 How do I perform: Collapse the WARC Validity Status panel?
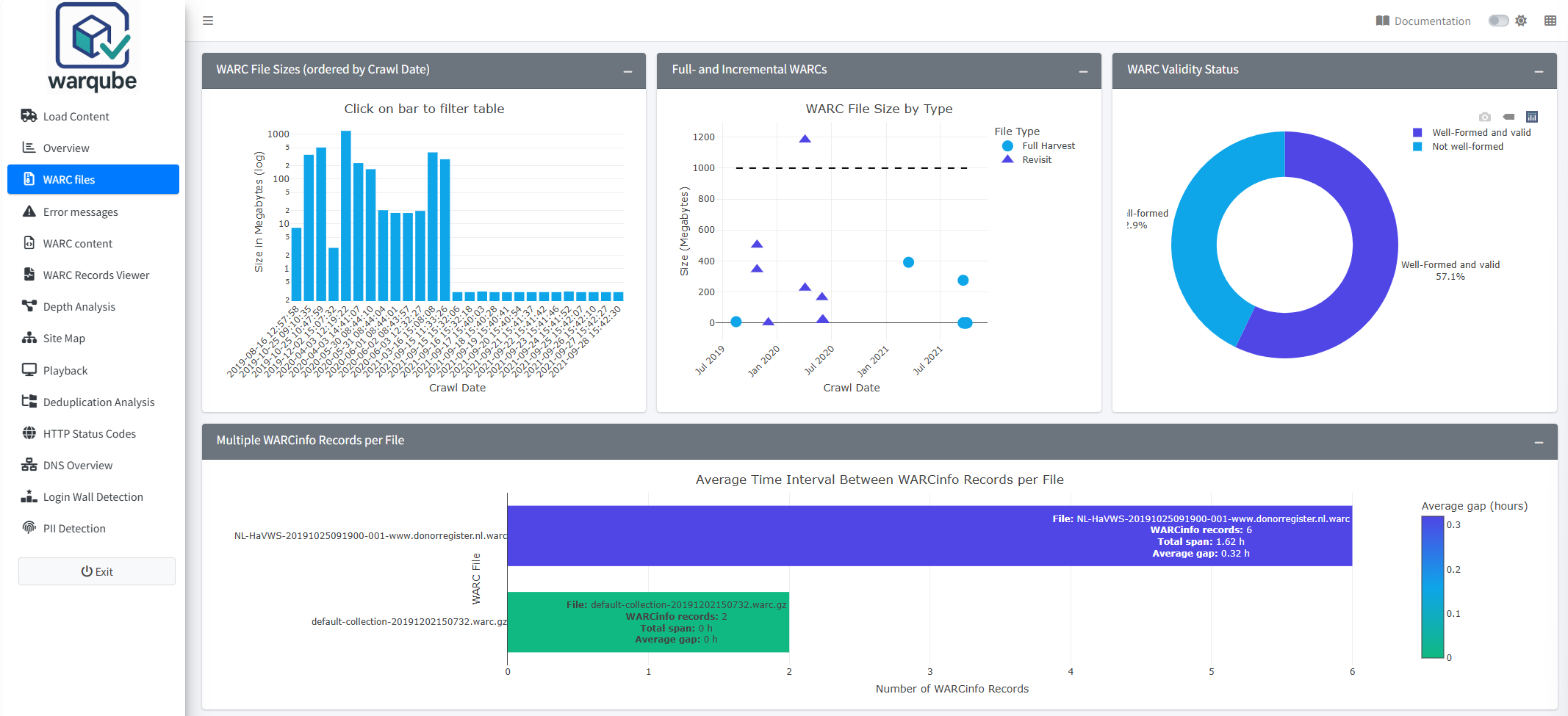[x=1539, y=71]
